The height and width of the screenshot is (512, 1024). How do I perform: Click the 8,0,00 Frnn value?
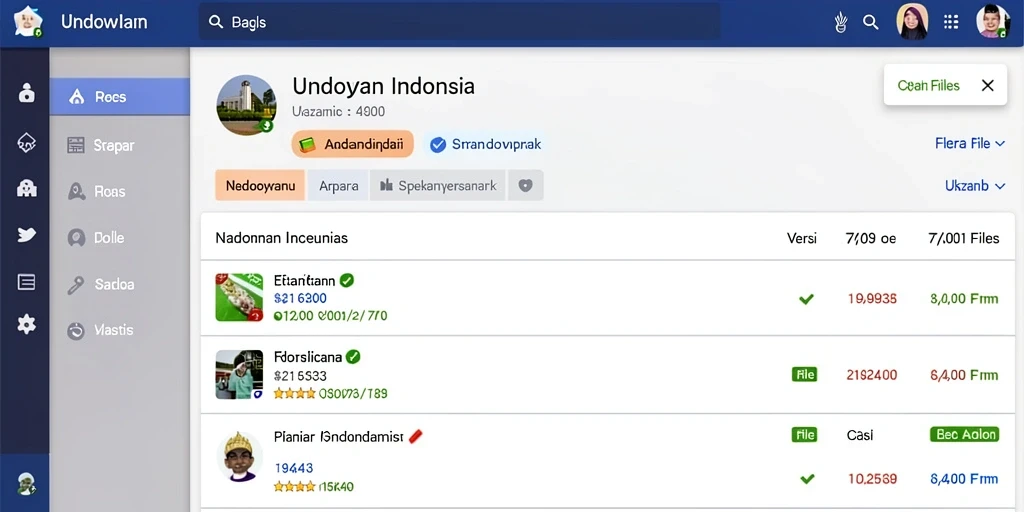click(964, 299)
